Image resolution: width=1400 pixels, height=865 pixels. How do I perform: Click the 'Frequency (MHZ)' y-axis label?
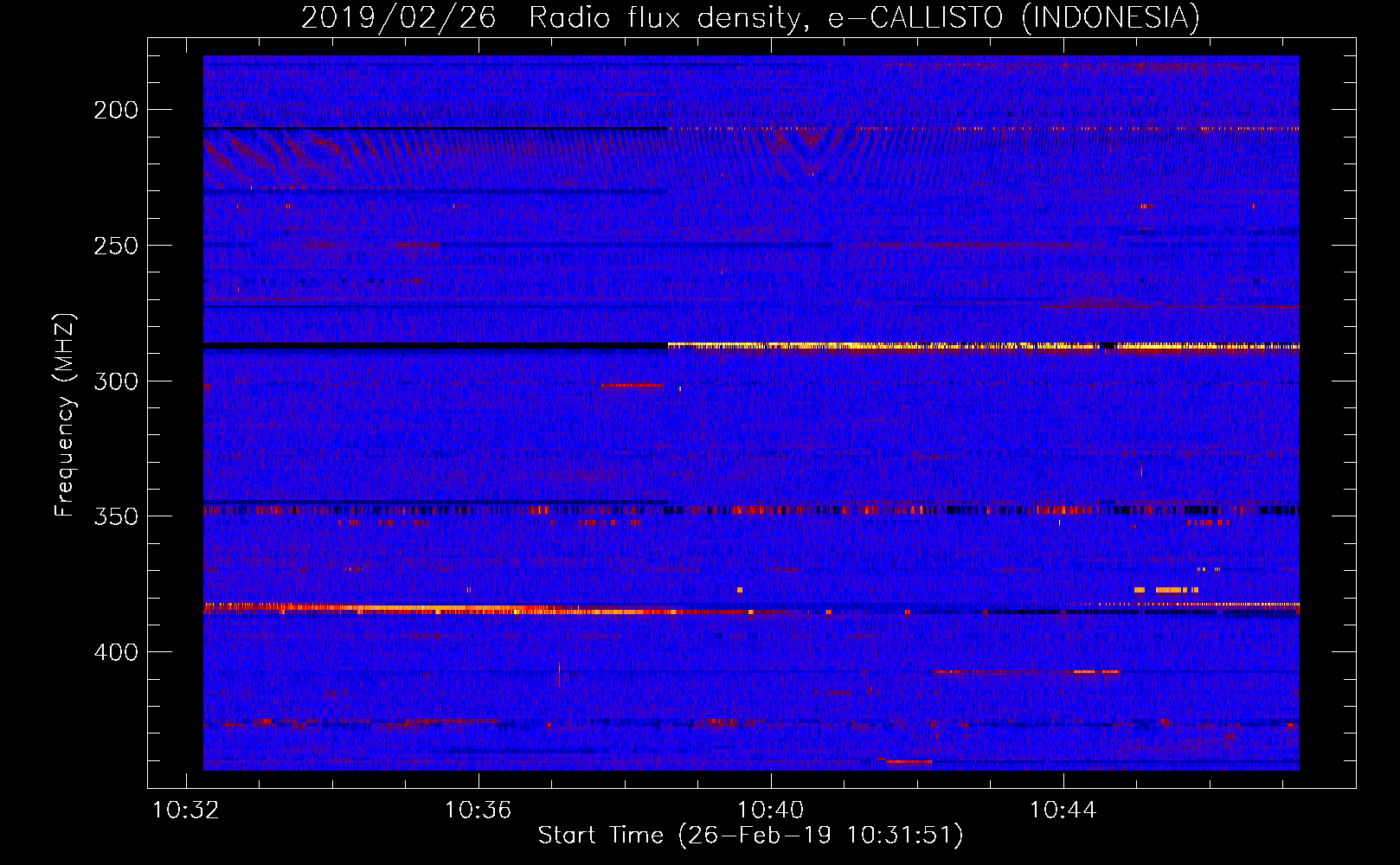[x=65, y=415]
